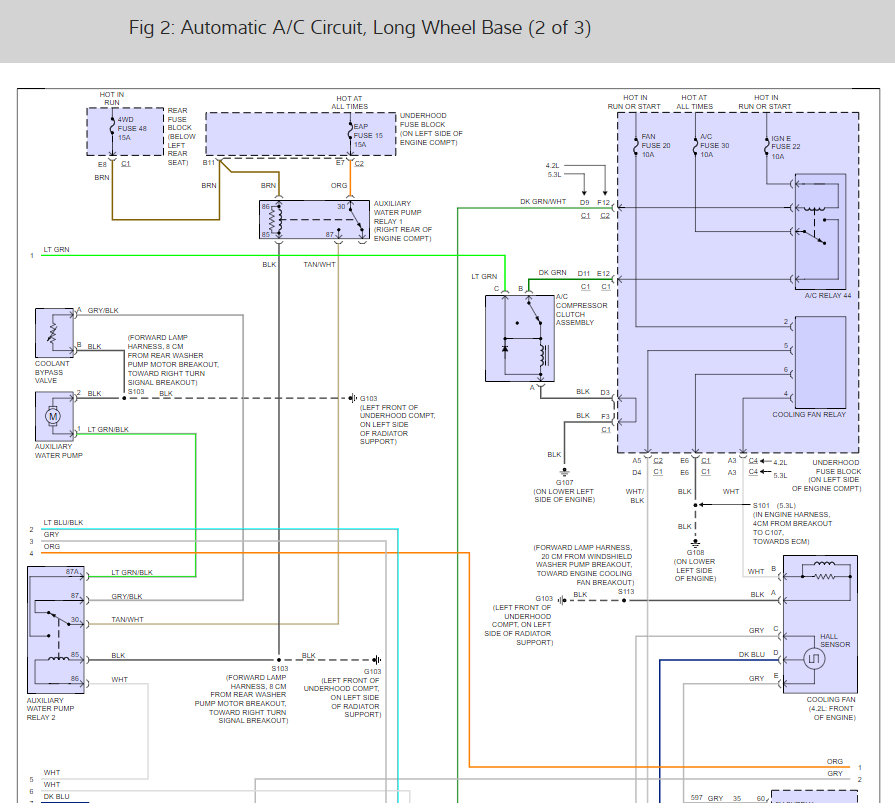Click 'REAR FUSE BLOCK (BELOW LEFT REAR SEAT)' text
This screenshot has width=895, height=811.
tap(182, 136)
